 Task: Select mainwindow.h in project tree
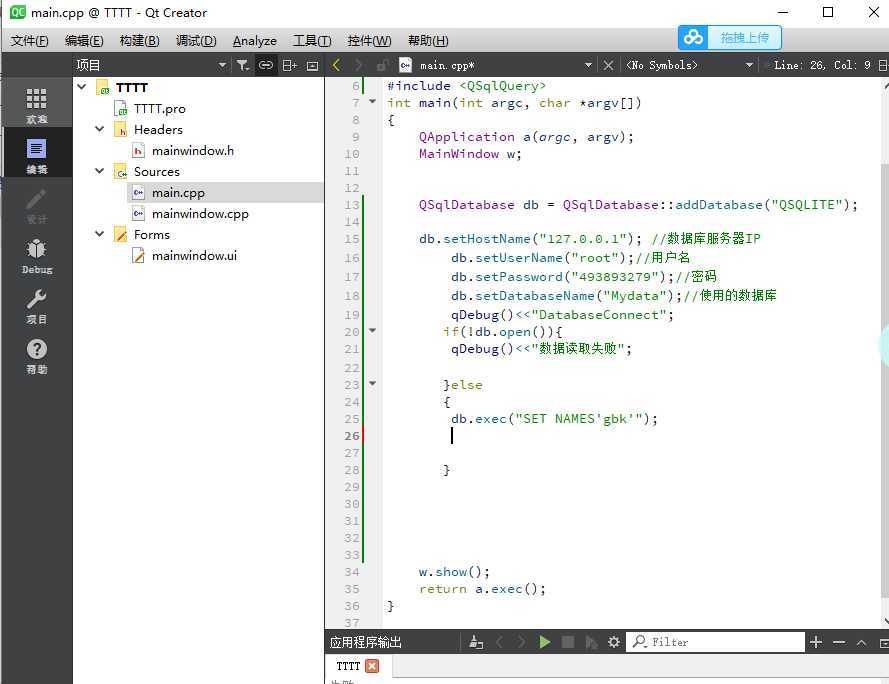click(193, 150)
